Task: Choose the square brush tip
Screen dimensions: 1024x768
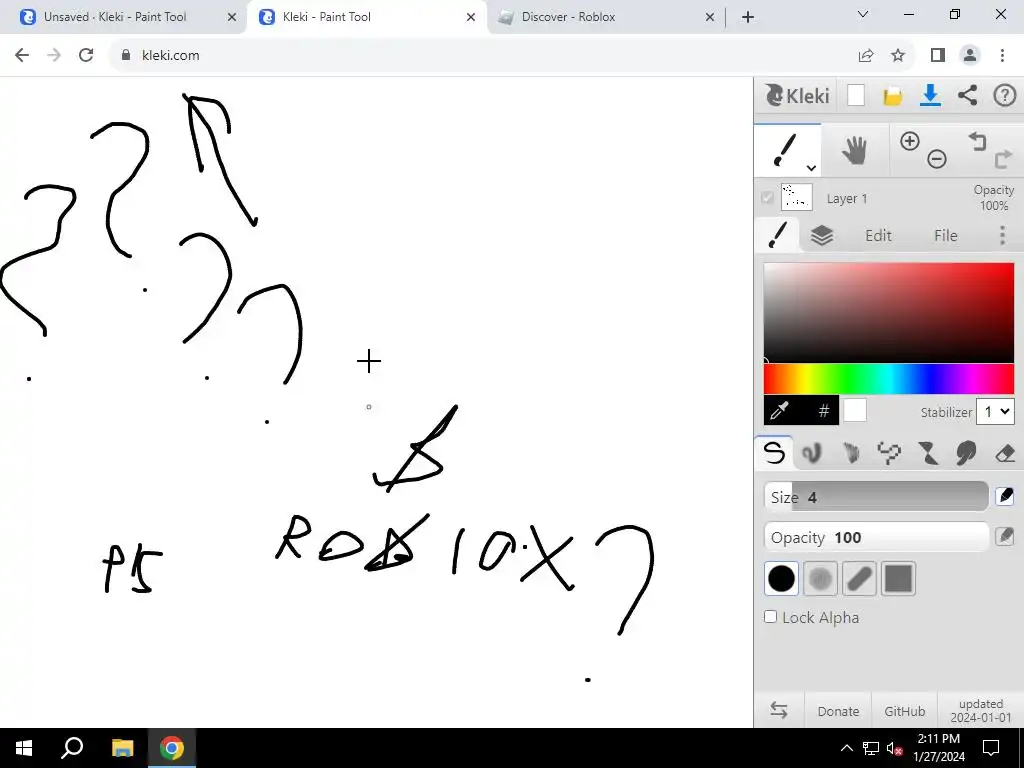Action: tap(898, 578)
